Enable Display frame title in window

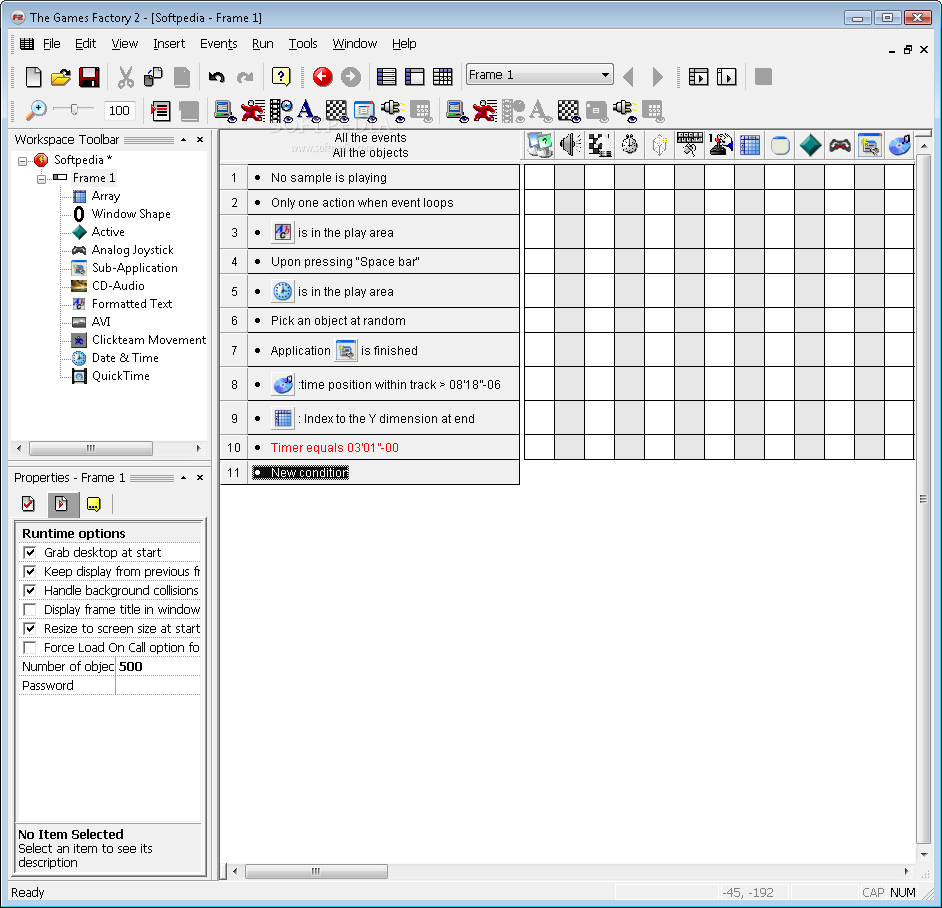tap(30, 610)
